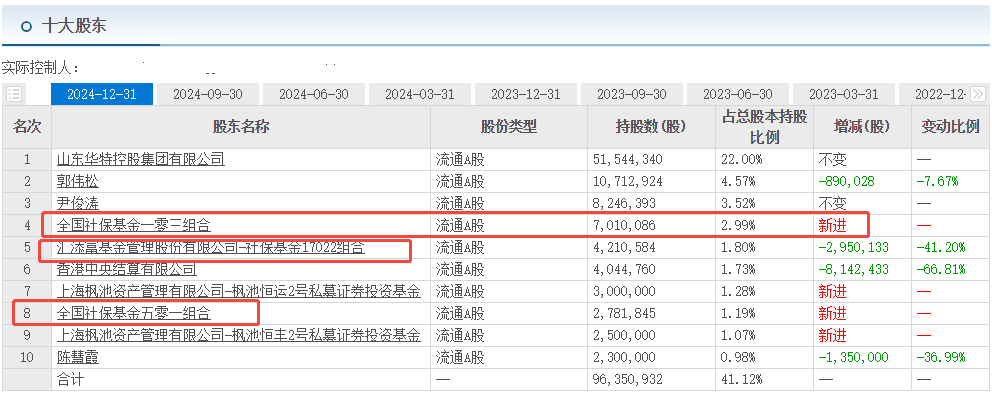Click the change value -8,142,433
The image size is (992, 400).
point(853,270)
